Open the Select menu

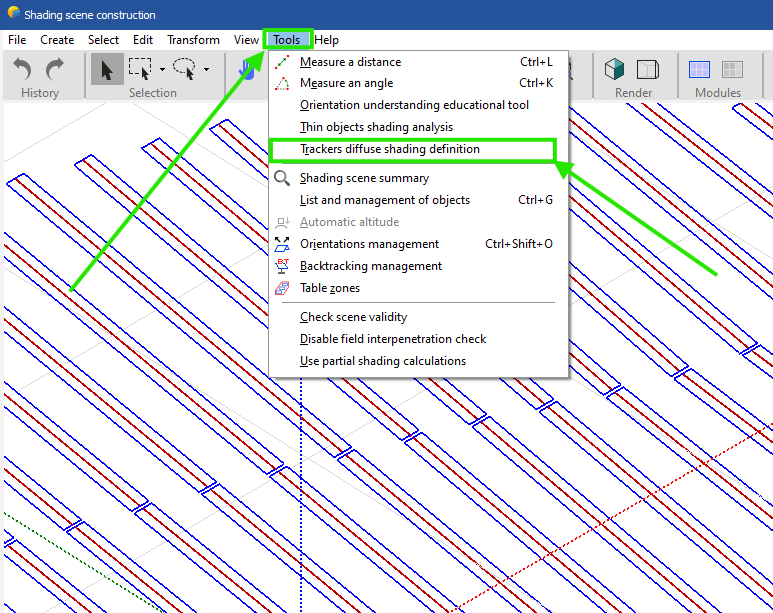[x=104, y=40]
